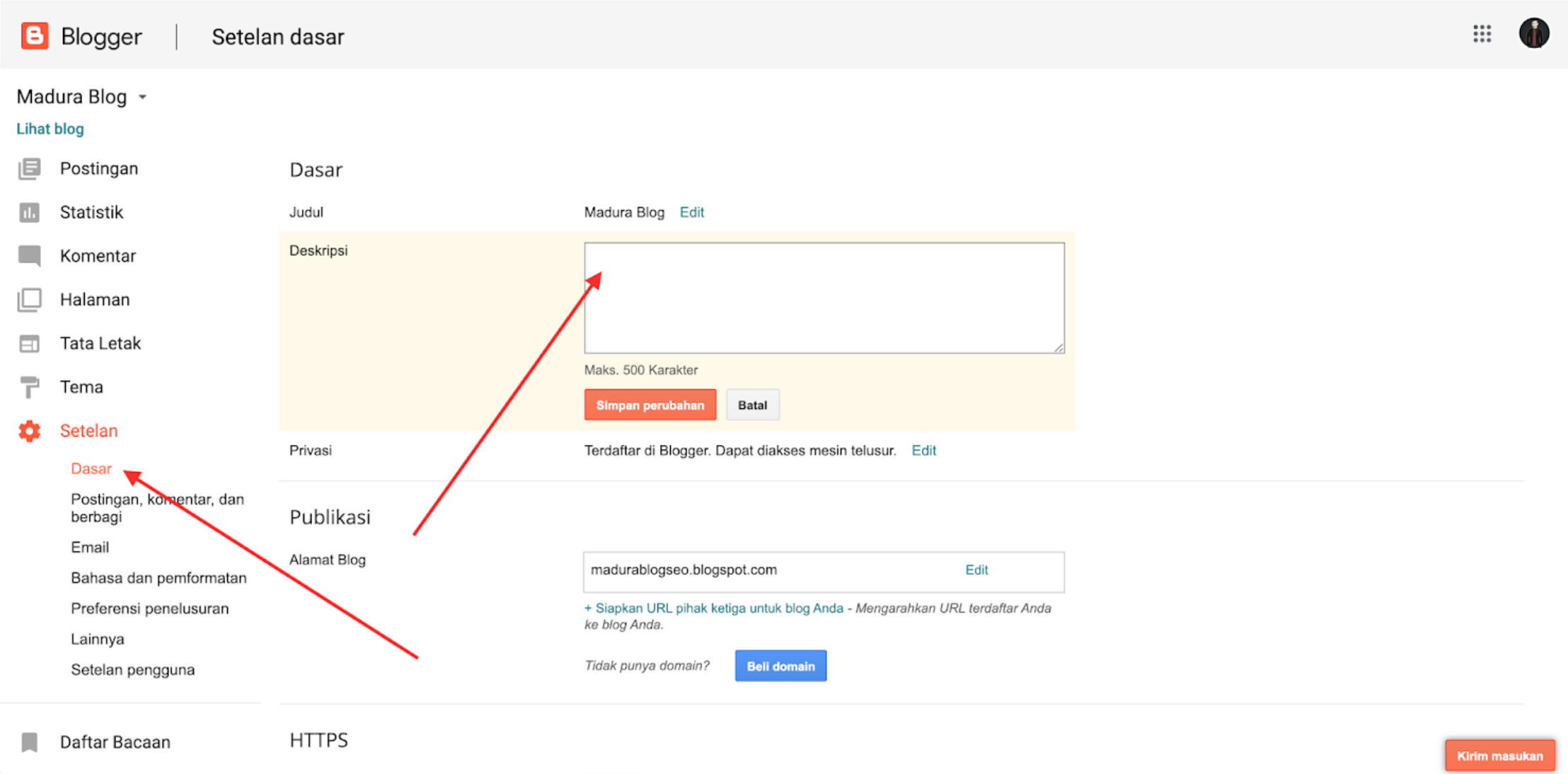Click Edit next to Judul Madura Blog
The height and width of the screenshot is (774, 1568).
(x=691, y=212)
